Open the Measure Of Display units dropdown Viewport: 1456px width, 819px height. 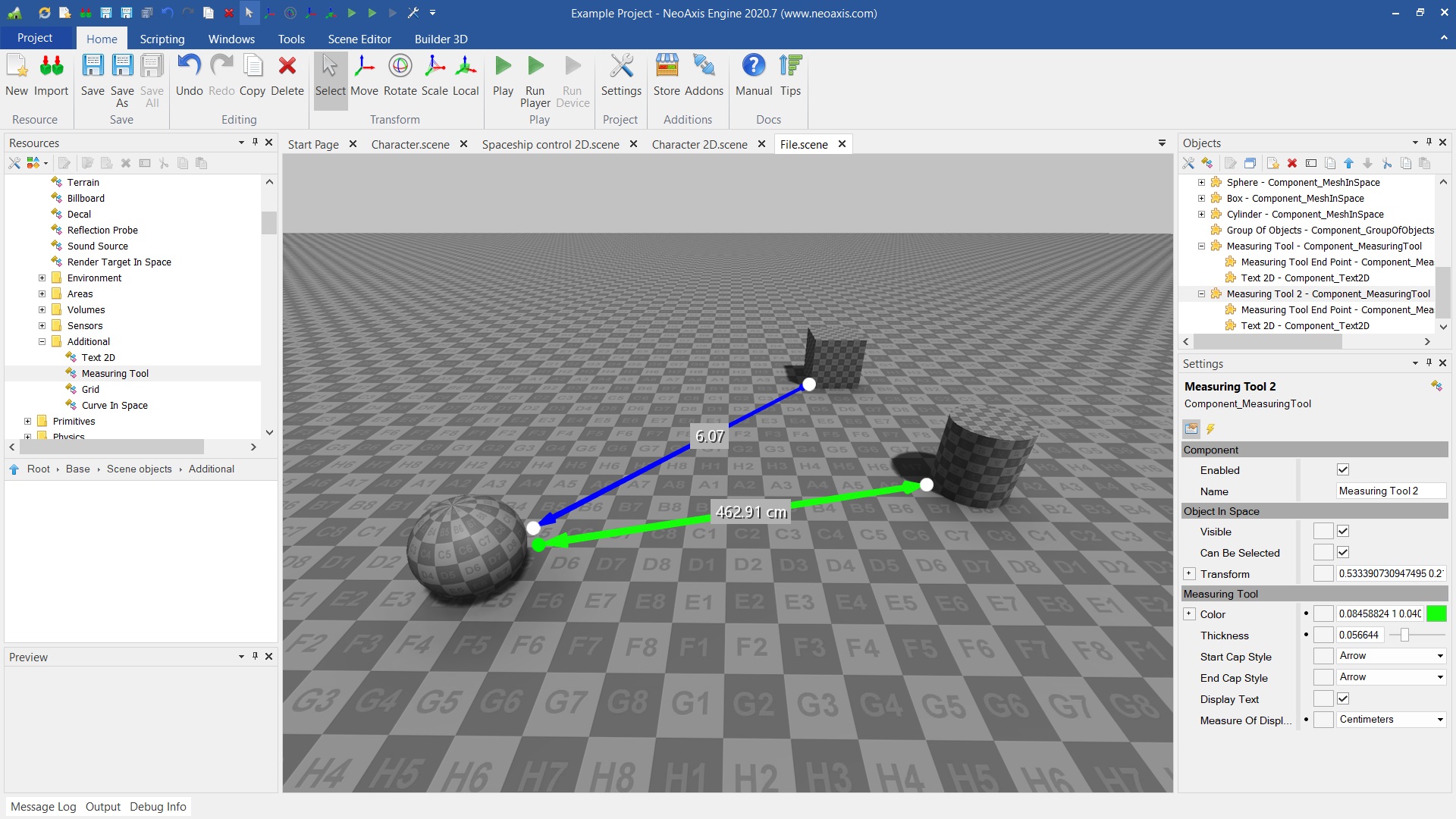1391,720
